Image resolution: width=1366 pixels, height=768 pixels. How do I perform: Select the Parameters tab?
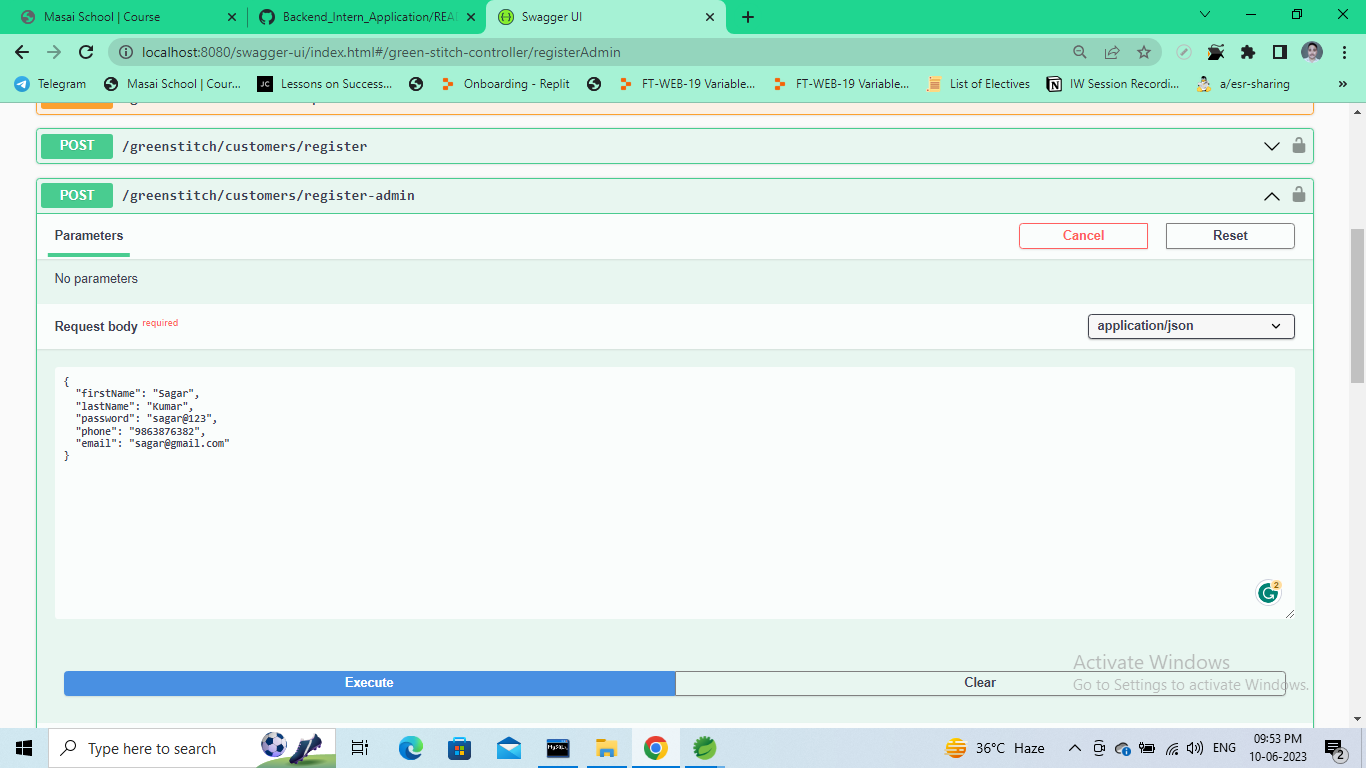click(88, 236)
